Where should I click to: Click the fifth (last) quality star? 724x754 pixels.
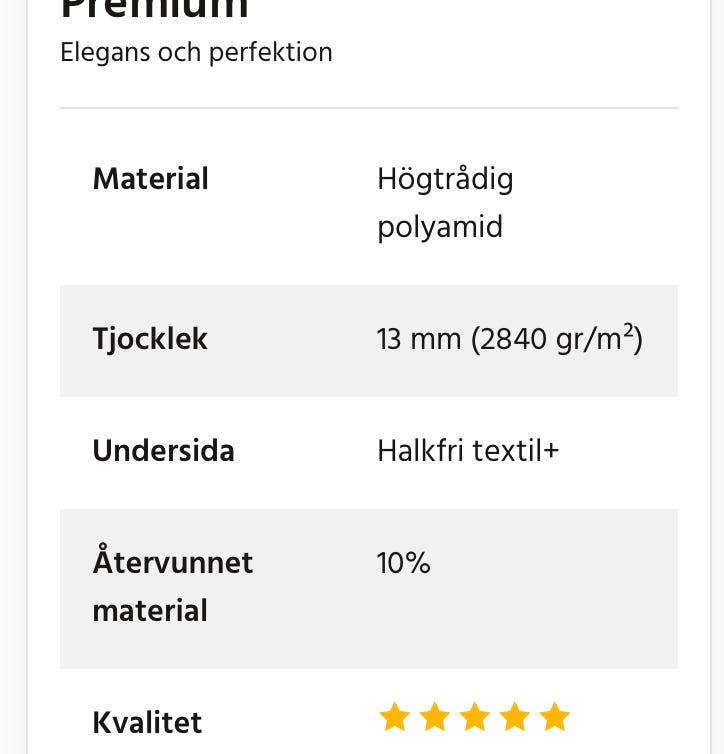[x=554, y=717]
